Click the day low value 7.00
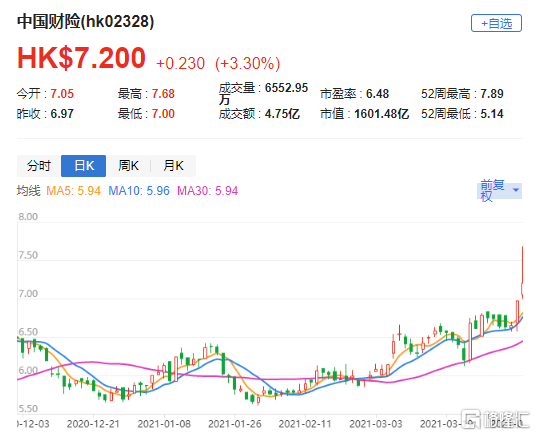 pyautogui.click(x=163, y=114)
